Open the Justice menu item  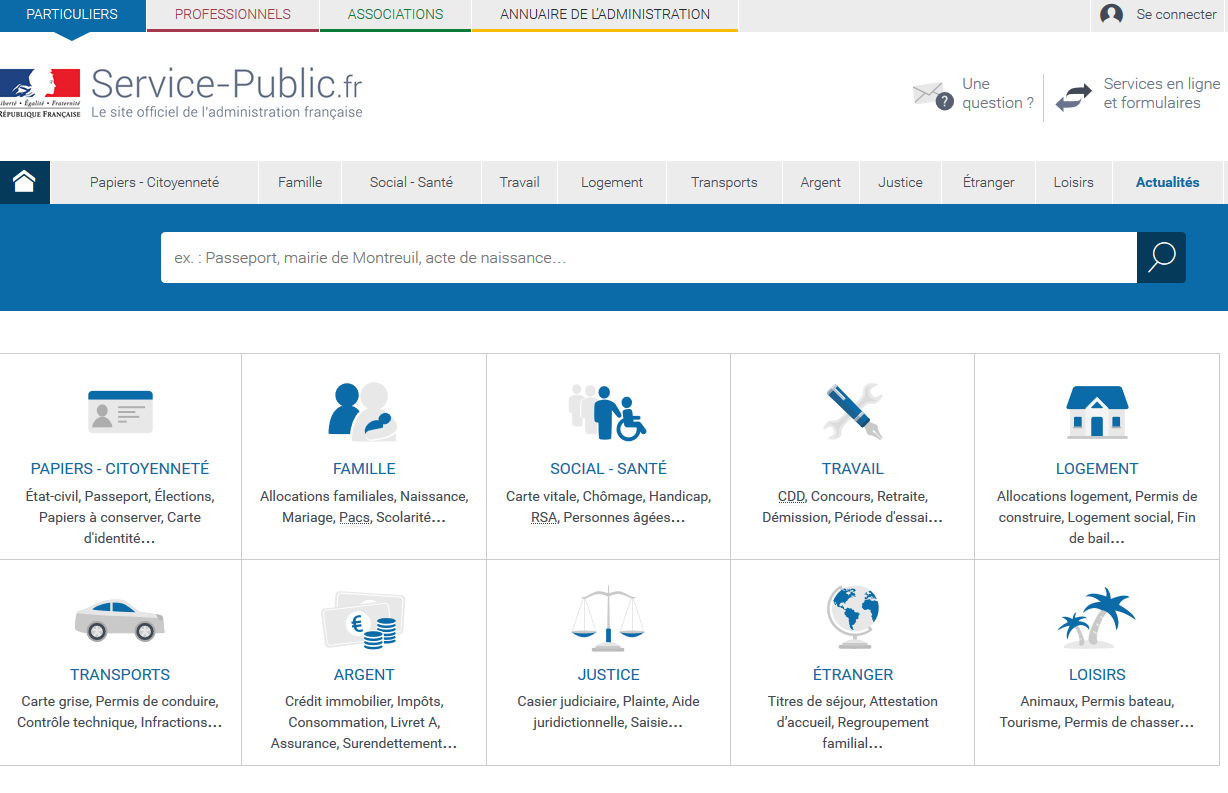[x=900, y=182]
